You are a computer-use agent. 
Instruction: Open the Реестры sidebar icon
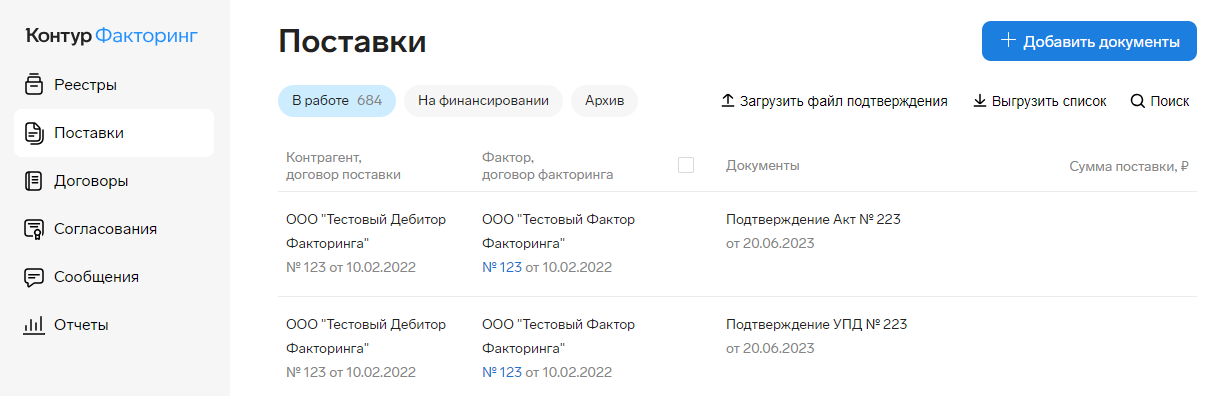pos(34,84)
